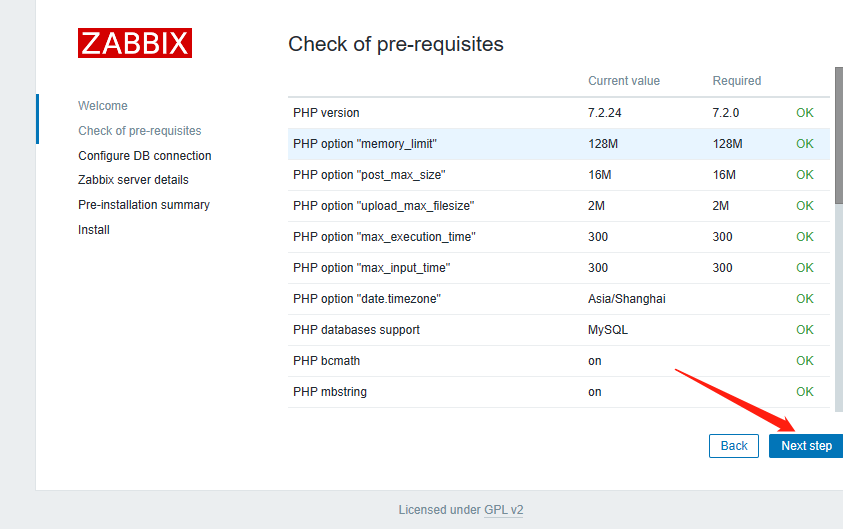Click the PHP version row label
This screenshot has height=529, width=843.
(326, 113)
